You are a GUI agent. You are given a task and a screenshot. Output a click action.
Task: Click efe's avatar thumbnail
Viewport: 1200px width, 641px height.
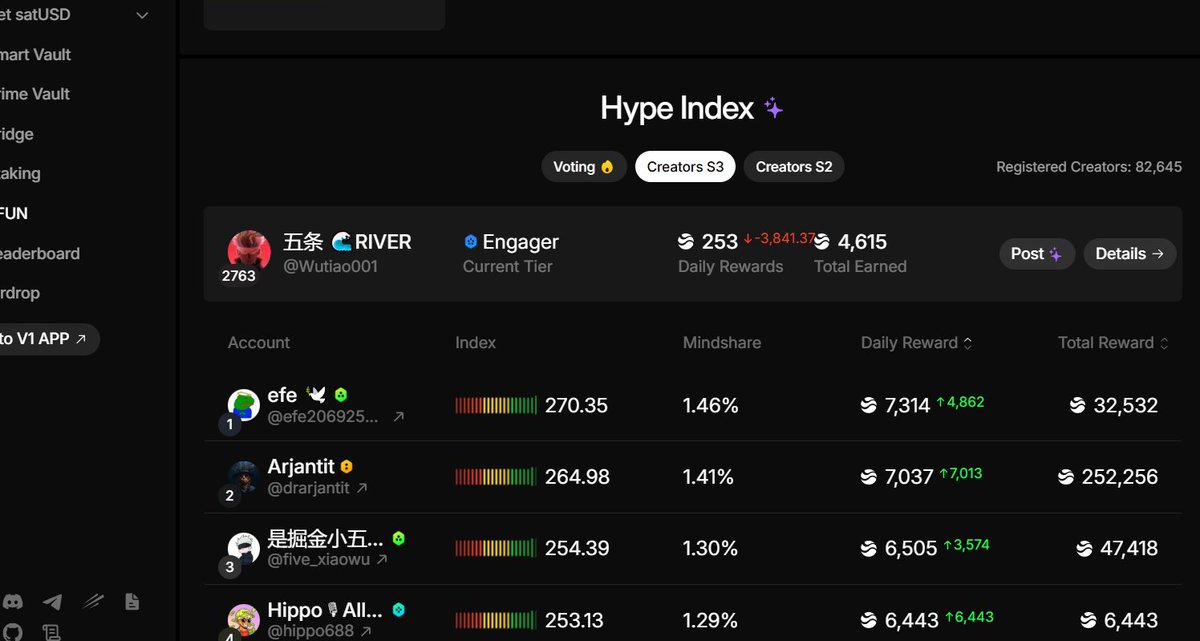pyautogui.click(x=243, y=405)
